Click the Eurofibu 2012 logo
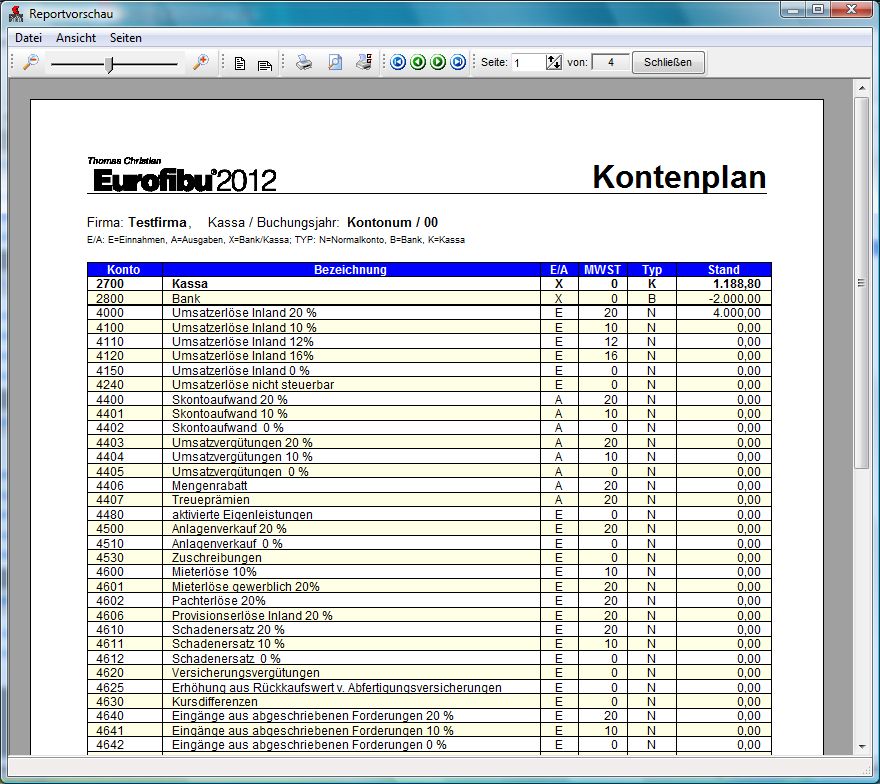 click(183, 175)
